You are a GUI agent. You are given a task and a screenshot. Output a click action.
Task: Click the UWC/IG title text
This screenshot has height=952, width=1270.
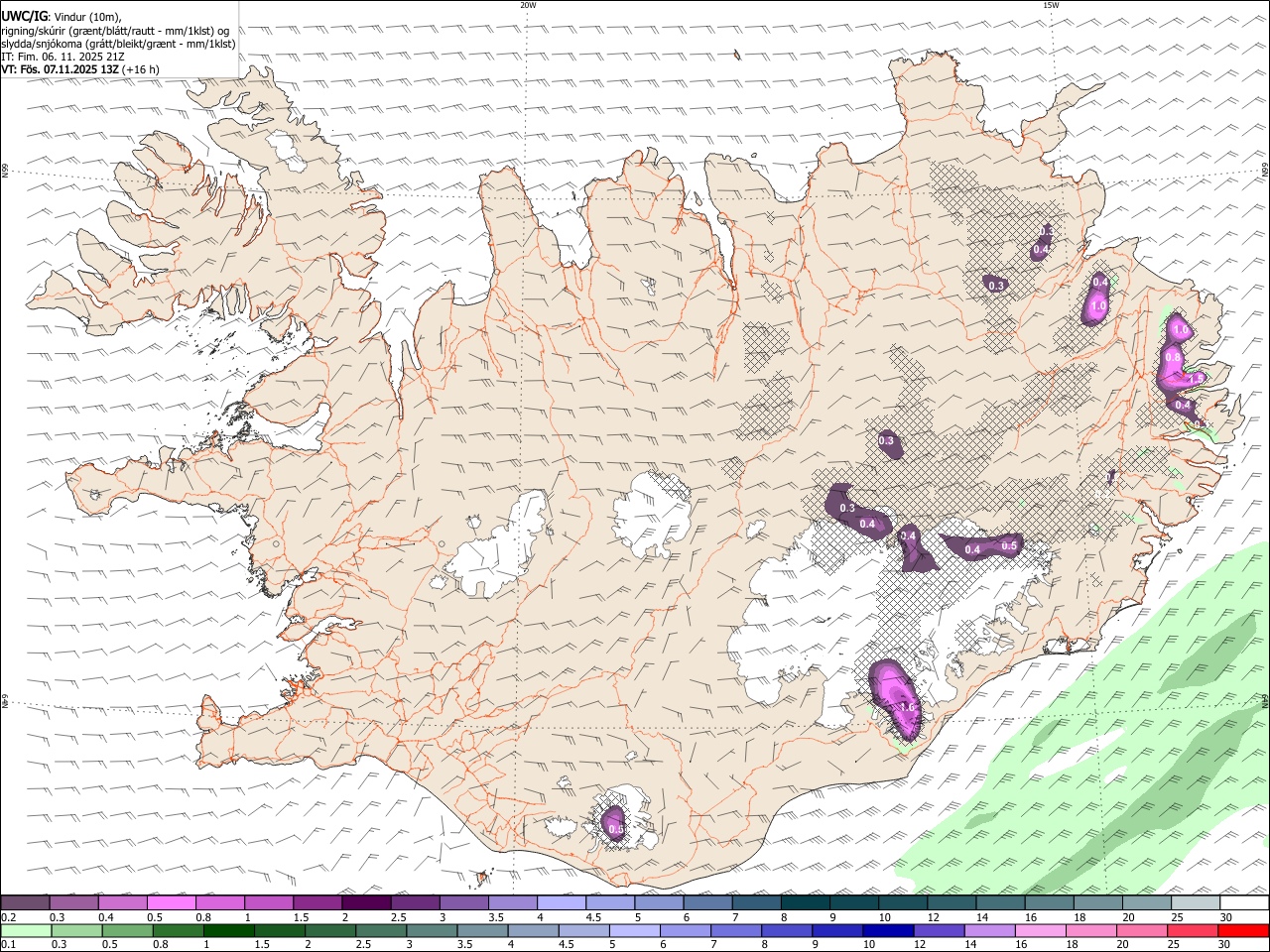pos(24,16)
